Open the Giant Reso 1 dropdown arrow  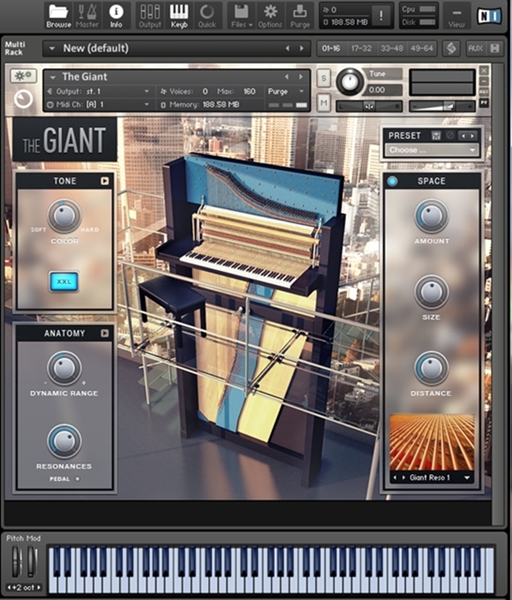coord(467,478)
